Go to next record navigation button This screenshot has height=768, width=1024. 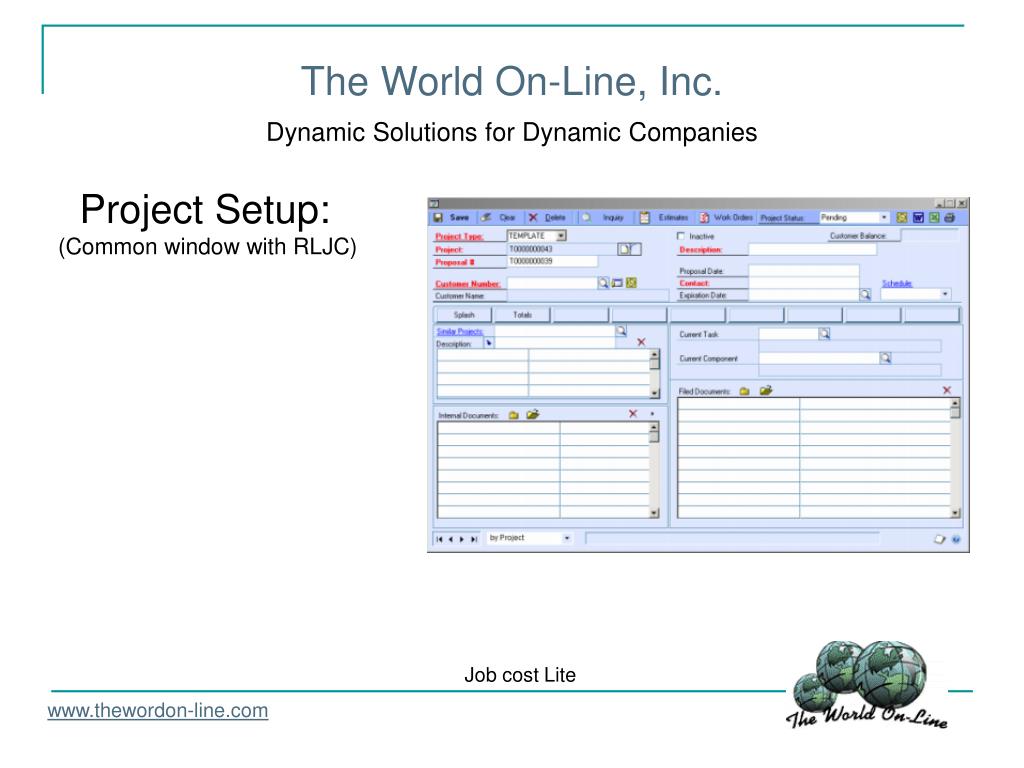(462, 539)
